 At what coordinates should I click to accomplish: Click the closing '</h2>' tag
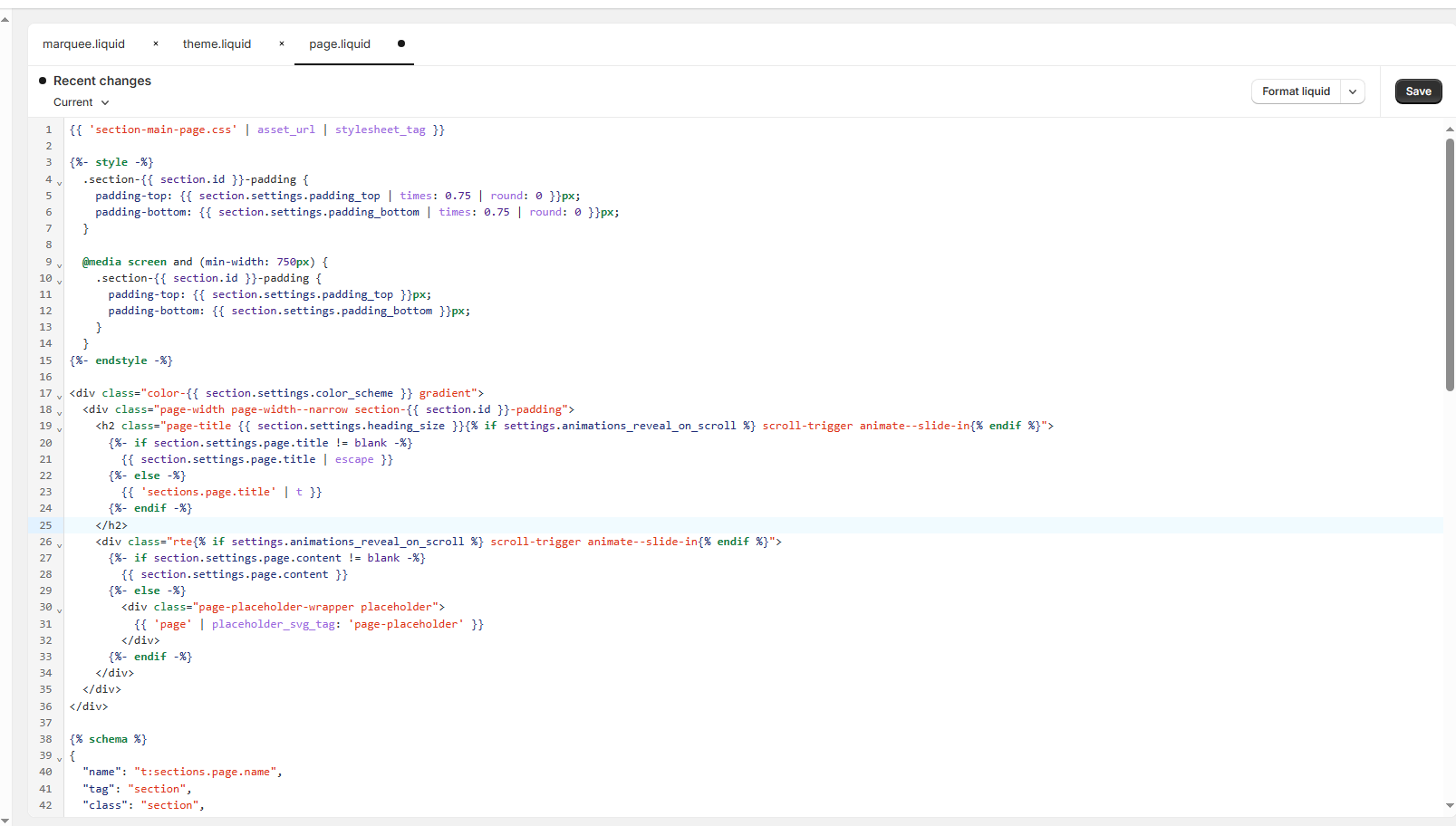(x=111, y=525)
